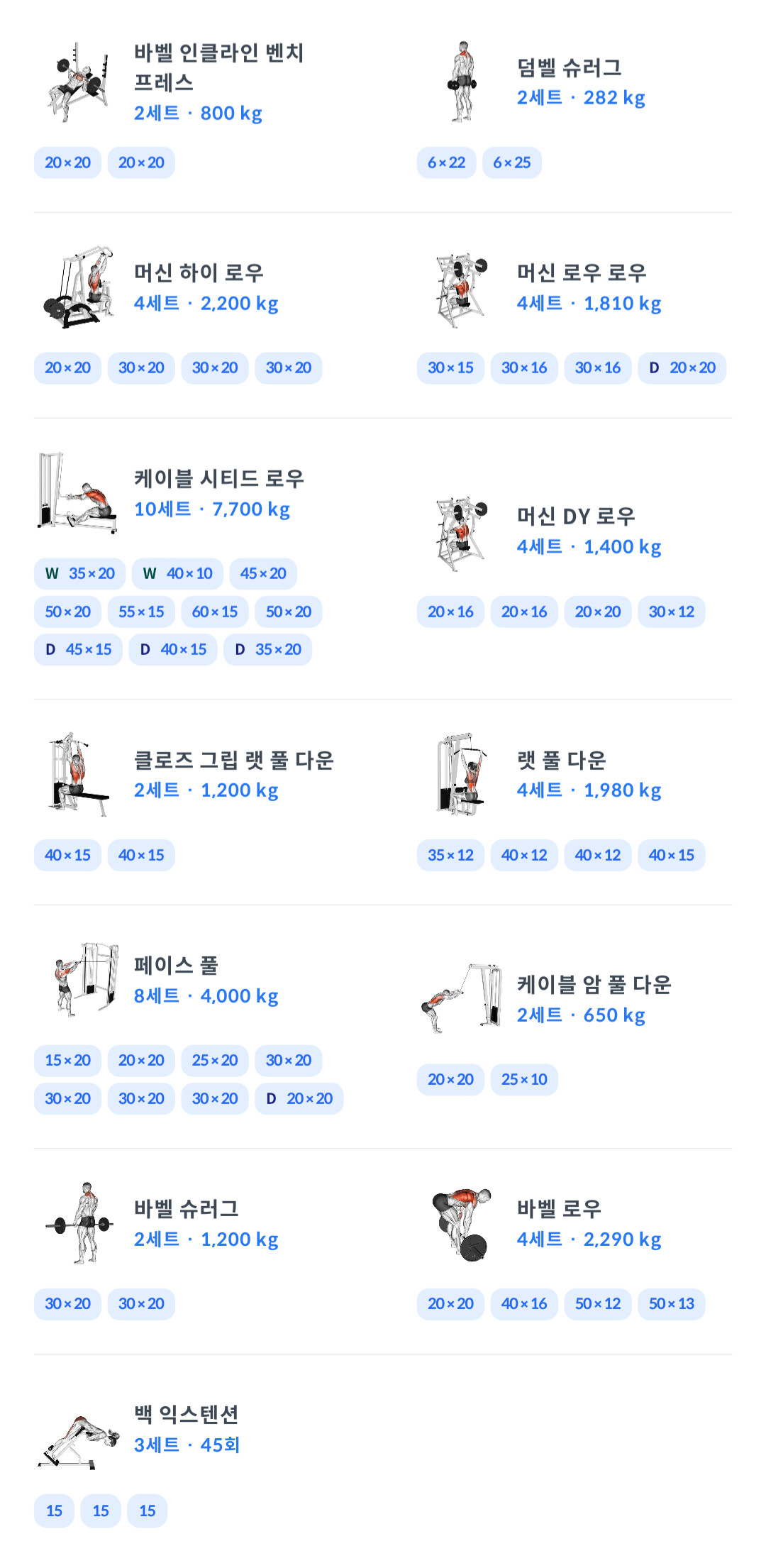The width and height of the screenshot is (766, 1568).
Task: Tap the barbell incline bench press illustration
Action: coord(77,82)
